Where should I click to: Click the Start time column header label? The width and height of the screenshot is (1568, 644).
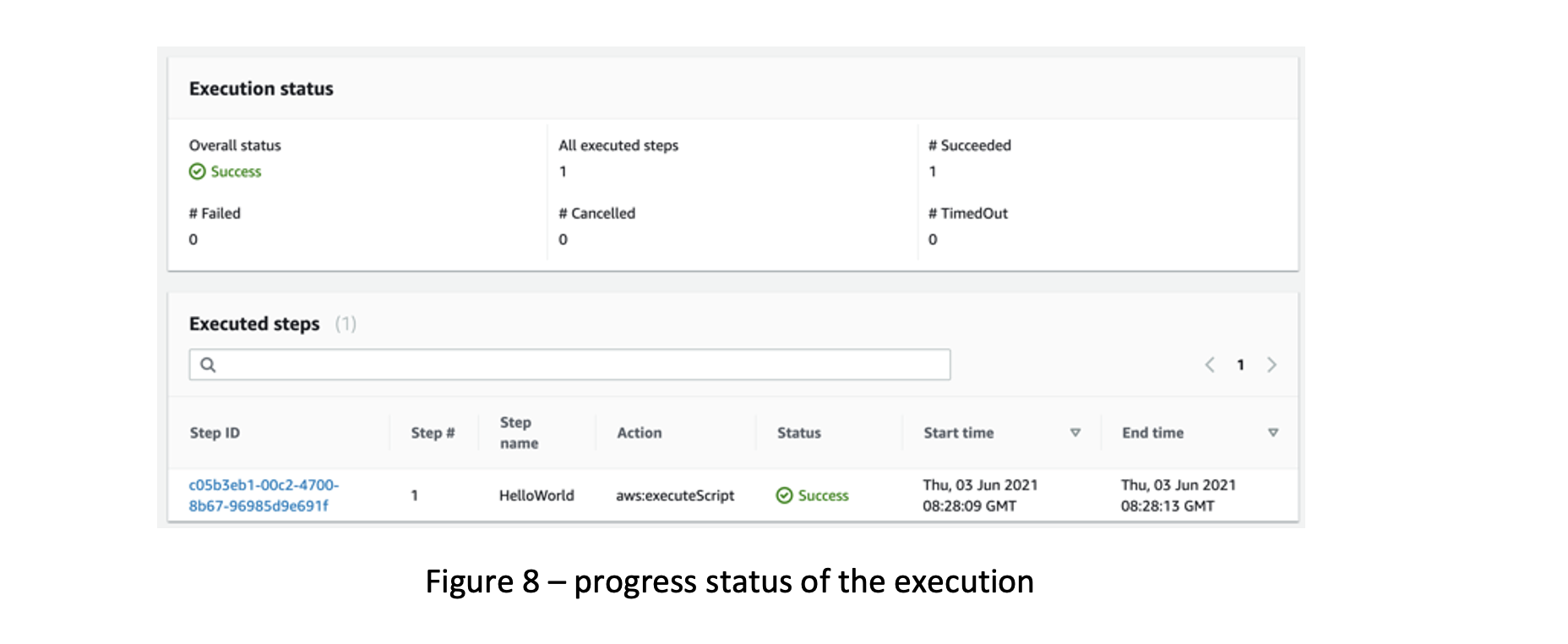click(959, 433)
